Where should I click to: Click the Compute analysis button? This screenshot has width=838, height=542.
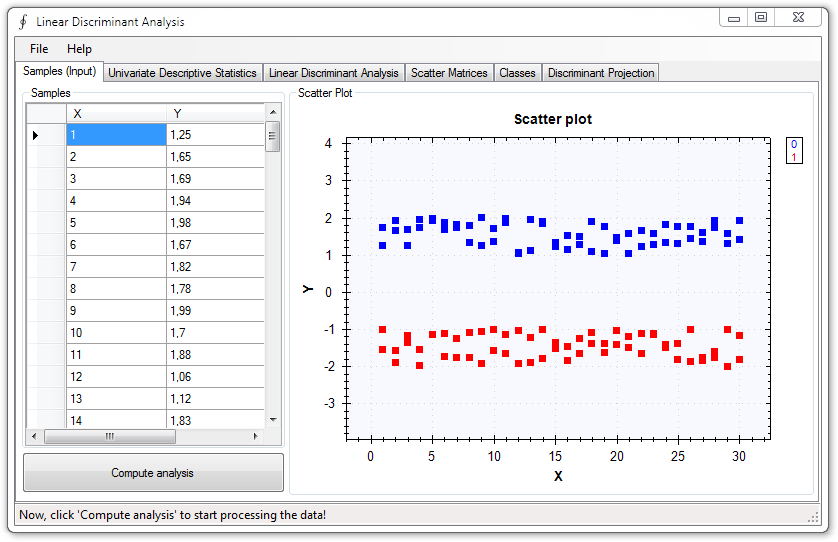point(153,473)
